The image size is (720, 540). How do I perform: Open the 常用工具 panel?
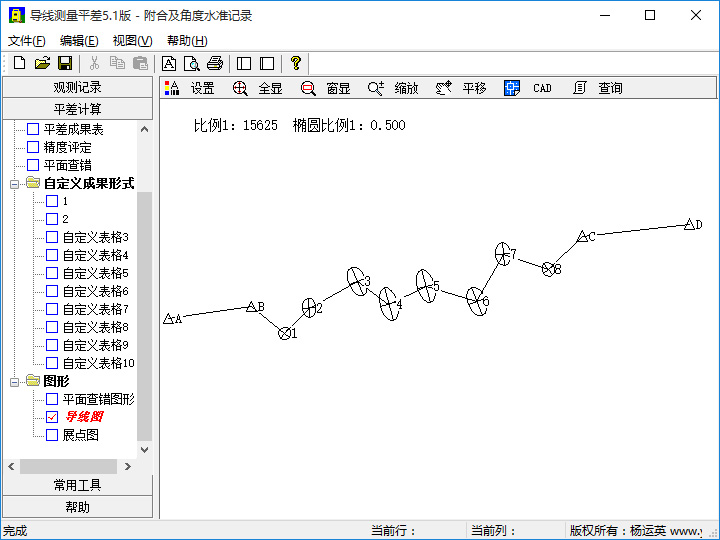coord(77,485)
